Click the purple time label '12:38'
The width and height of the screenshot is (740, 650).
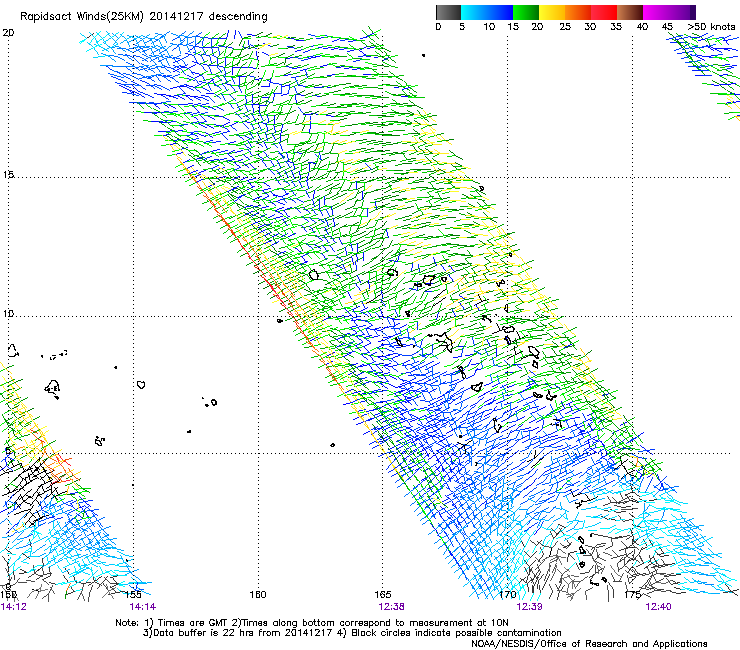click(391, 607)
